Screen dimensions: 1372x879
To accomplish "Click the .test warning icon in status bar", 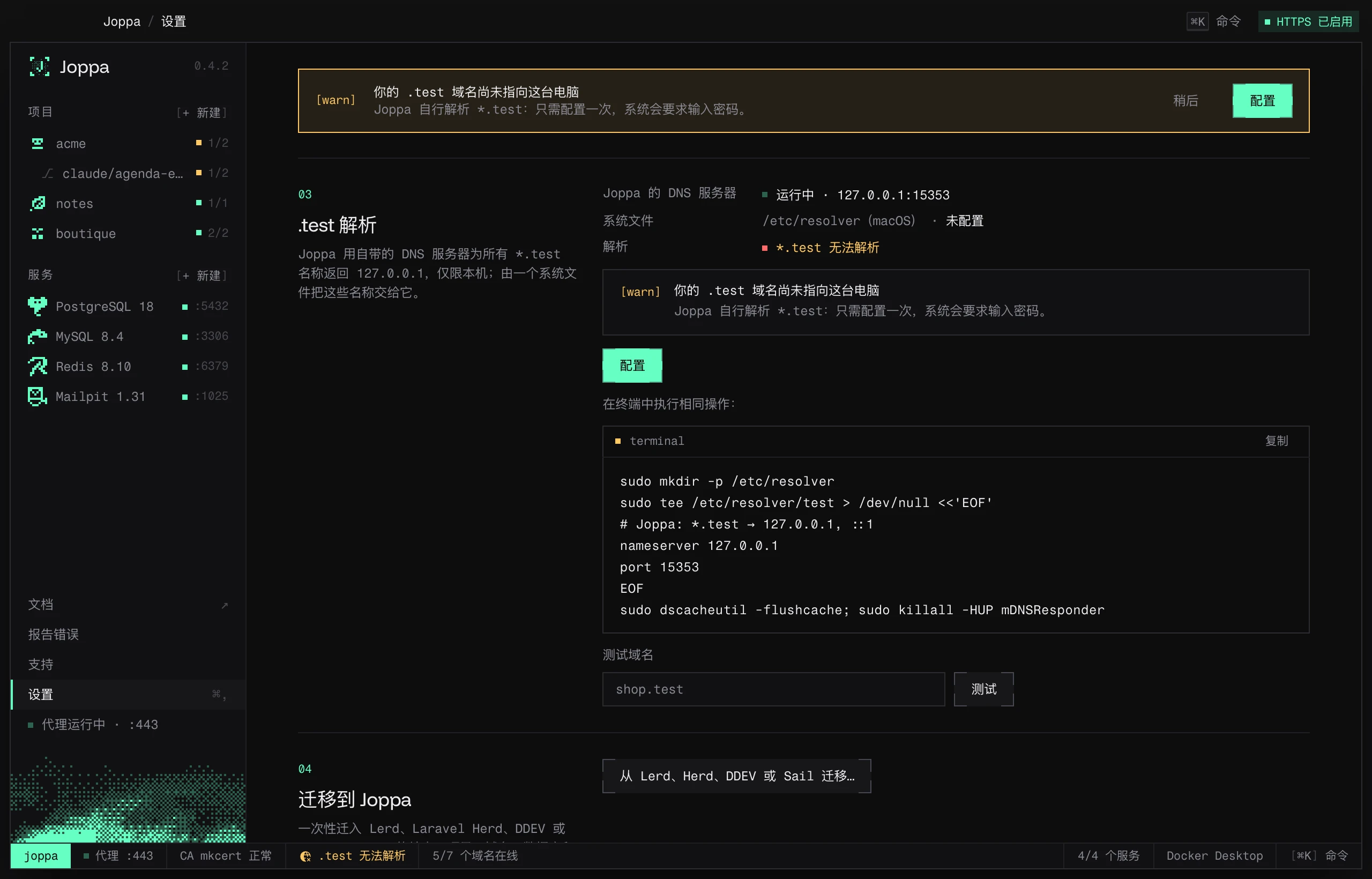I will pyautogui.click(x=305, y=855).
